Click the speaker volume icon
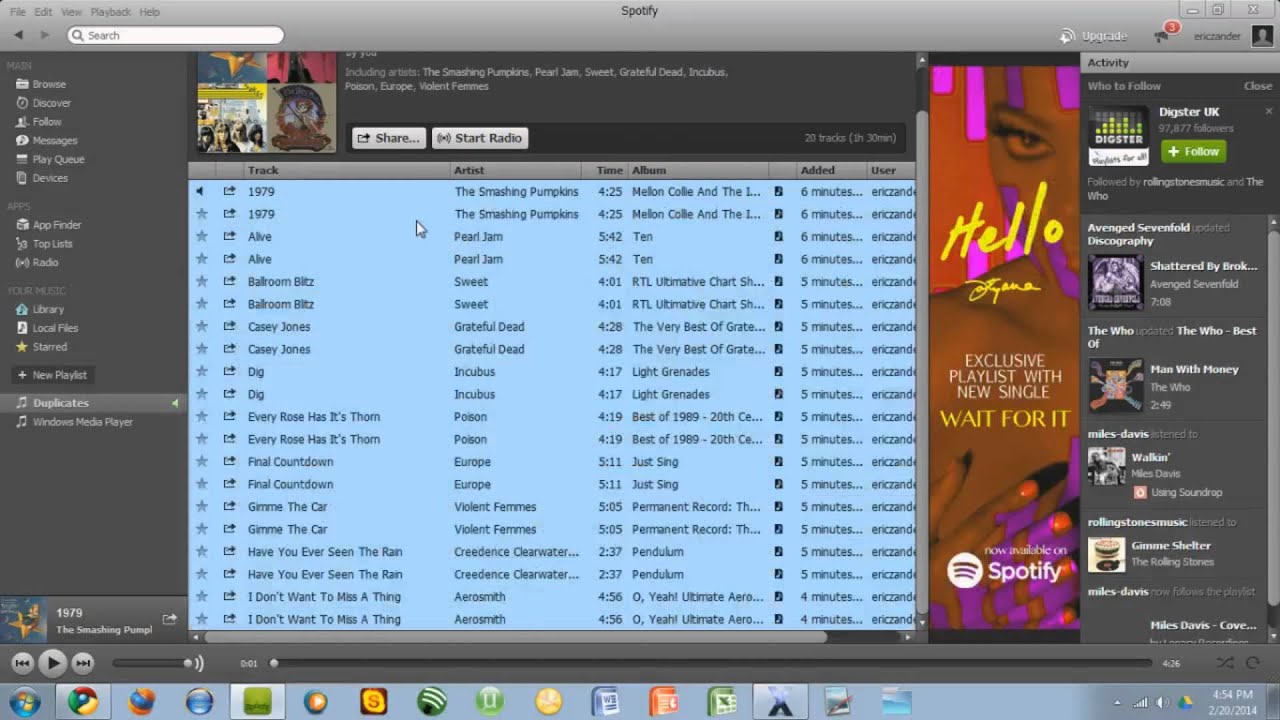The width and height of the screenshot is (1280, 720). coord(198,662)
